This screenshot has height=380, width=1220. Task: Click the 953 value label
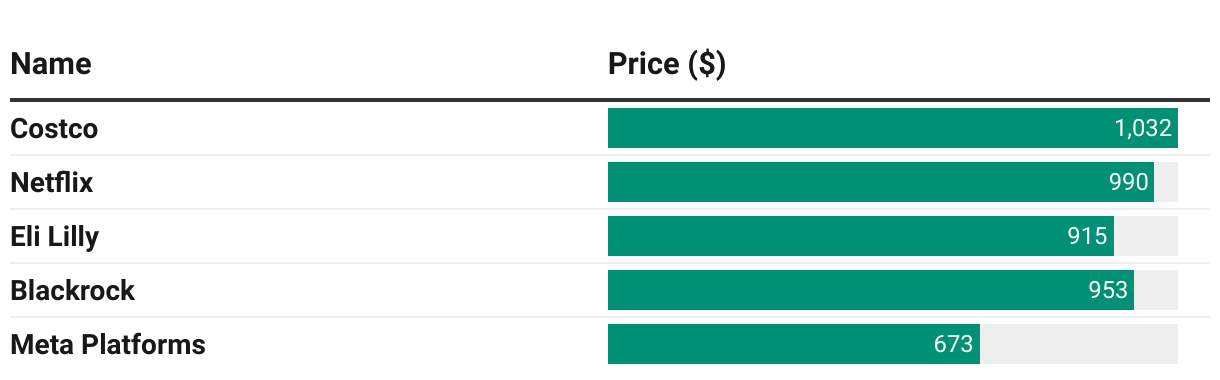(x=1108, y=291)
